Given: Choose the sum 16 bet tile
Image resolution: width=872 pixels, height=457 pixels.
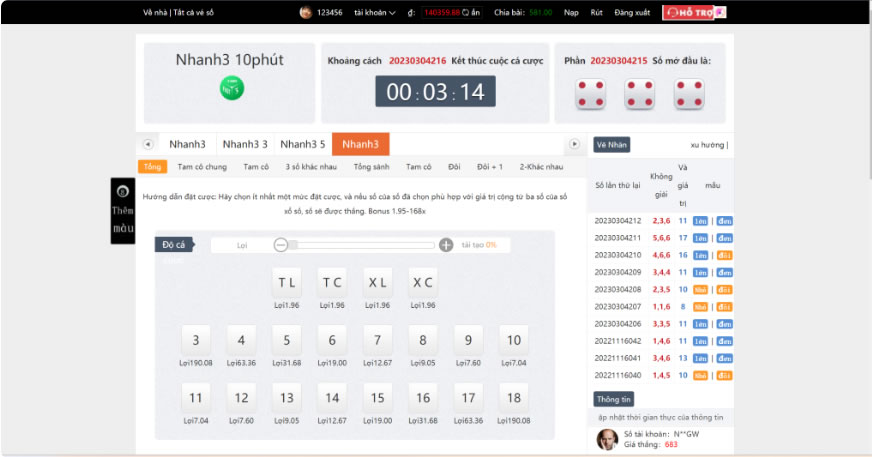Looking at the screenshot, I should coord(423,398).
